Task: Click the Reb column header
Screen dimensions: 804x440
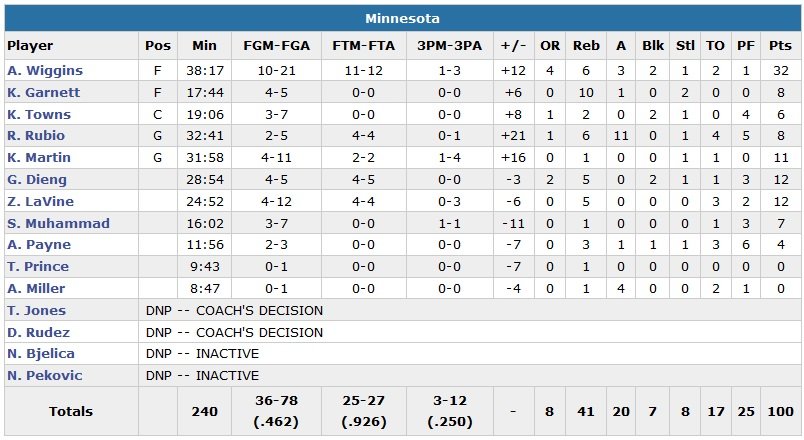Action: [584, 45]
